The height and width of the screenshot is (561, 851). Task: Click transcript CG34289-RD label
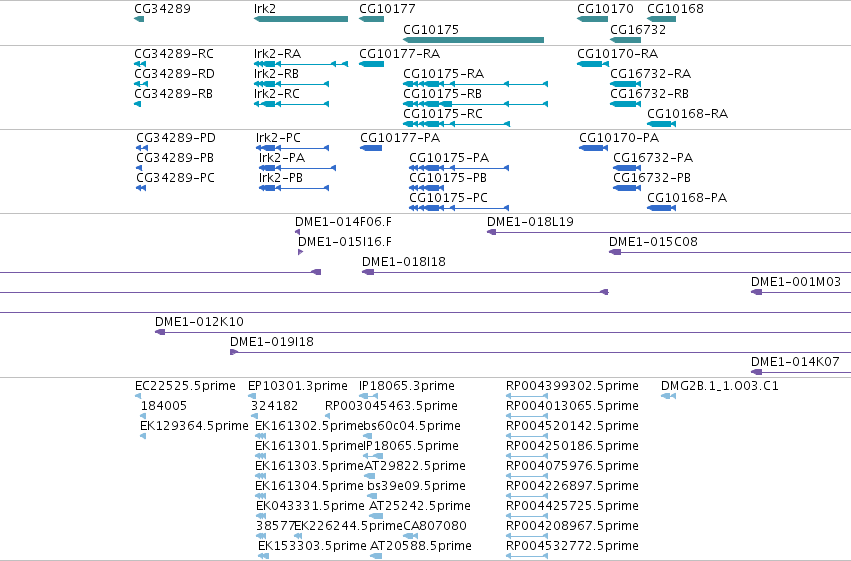click(x=174, y=74)
